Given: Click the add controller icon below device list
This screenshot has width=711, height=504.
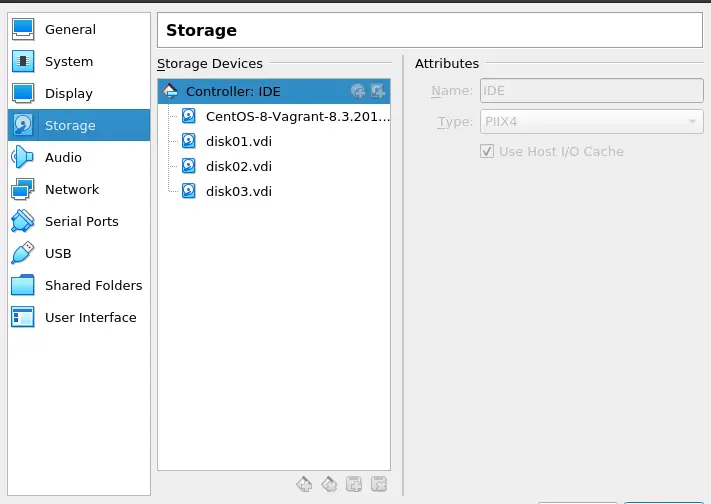Looking at the screenshot, I should click(304, 484).
